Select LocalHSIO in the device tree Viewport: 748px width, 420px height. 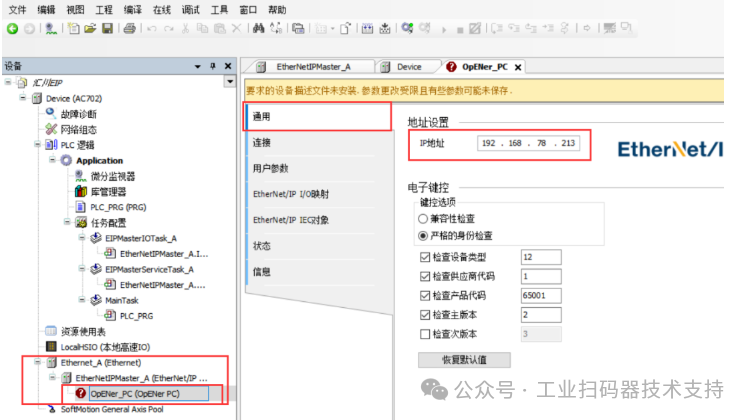pyautogui.click(x=105, y=347)
